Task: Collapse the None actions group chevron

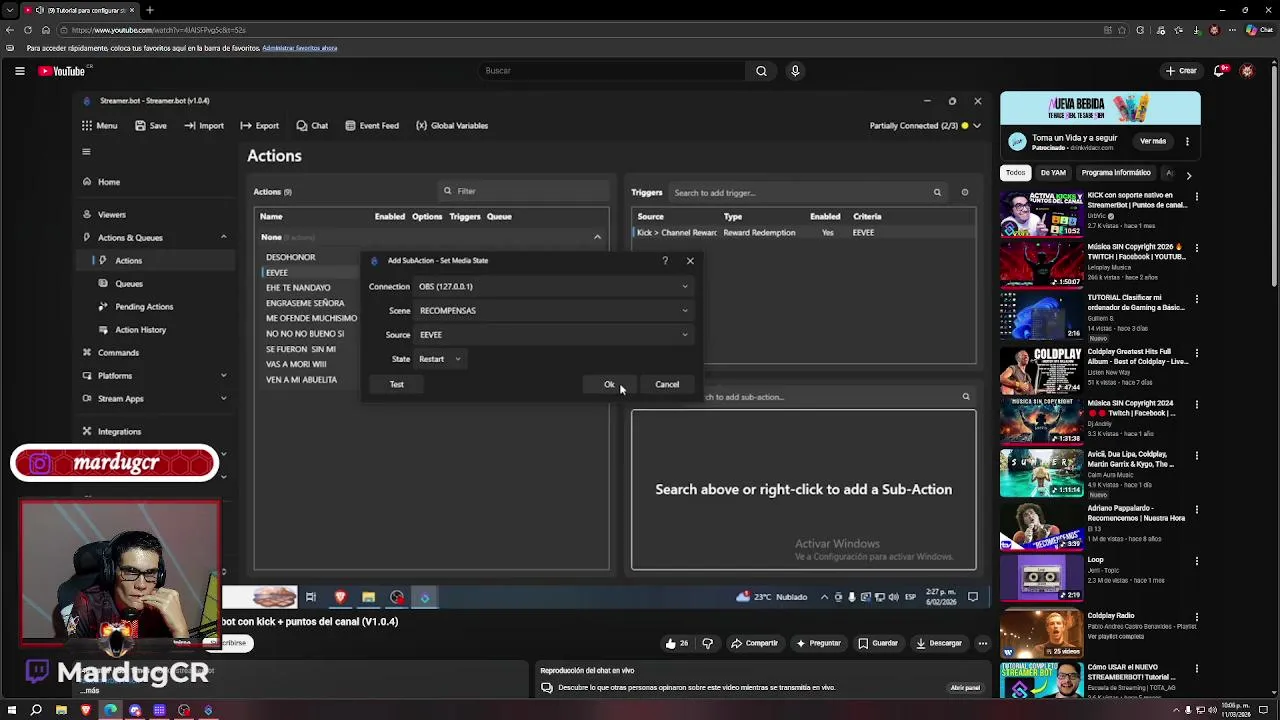Action: click(597, 237)
